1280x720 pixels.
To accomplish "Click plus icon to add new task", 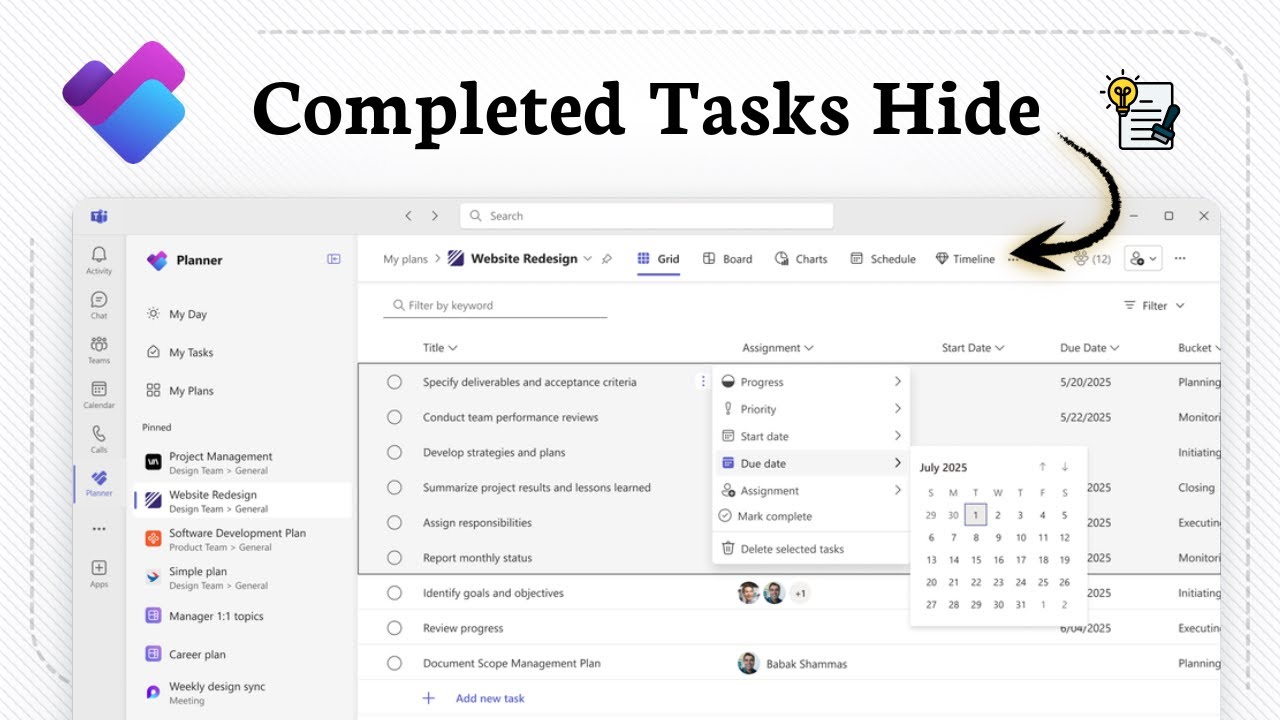I will pyautogui.click(x=429, y=698).
